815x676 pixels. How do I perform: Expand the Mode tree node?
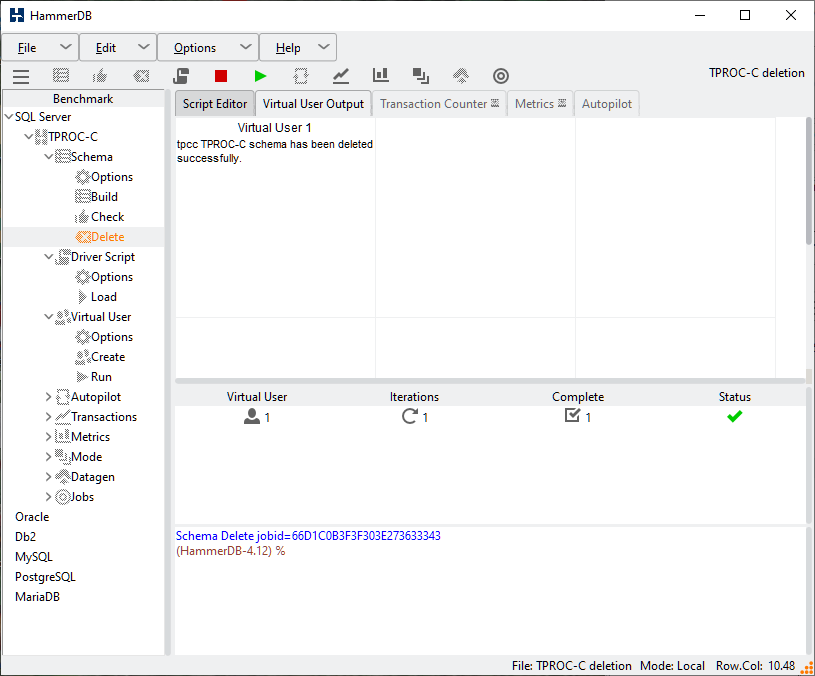click(x=49, y=457)
